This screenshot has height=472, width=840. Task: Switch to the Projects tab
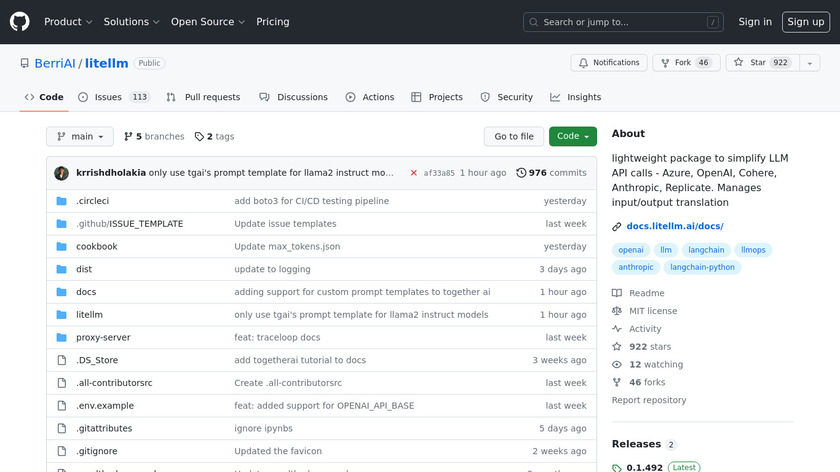click(x=437, y=97)
